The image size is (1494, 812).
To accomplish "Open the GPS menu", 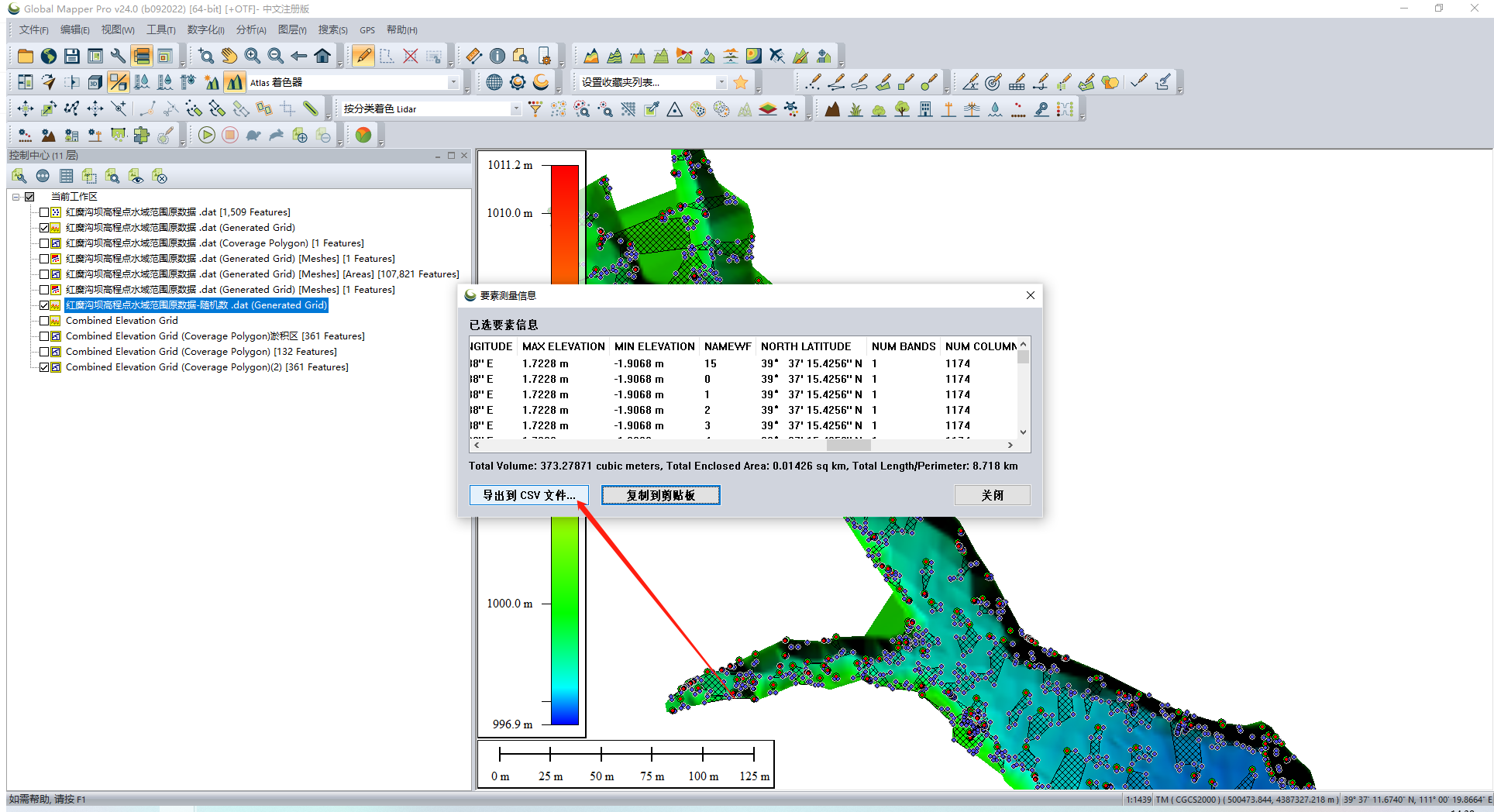I will pyautogui.click(x=367, y=30).
